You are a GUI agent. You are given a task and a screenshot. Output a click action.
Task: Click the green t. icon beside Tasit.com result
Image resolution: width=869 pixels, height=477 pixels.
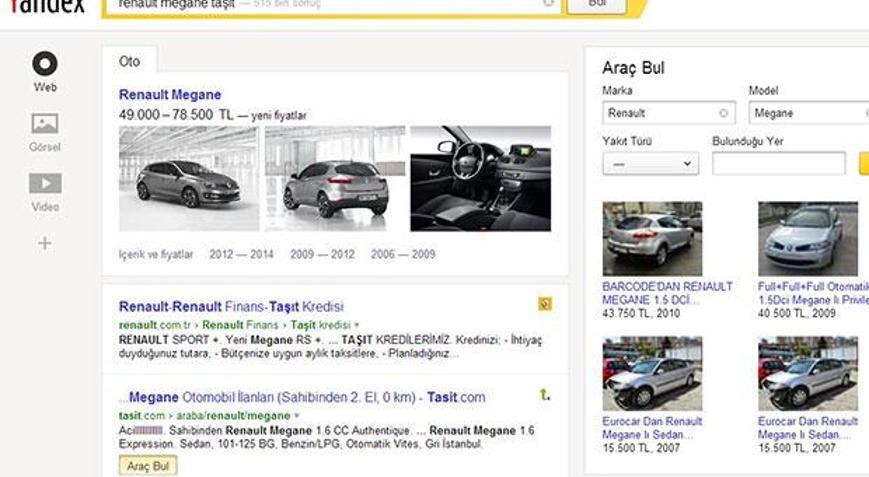545,394
